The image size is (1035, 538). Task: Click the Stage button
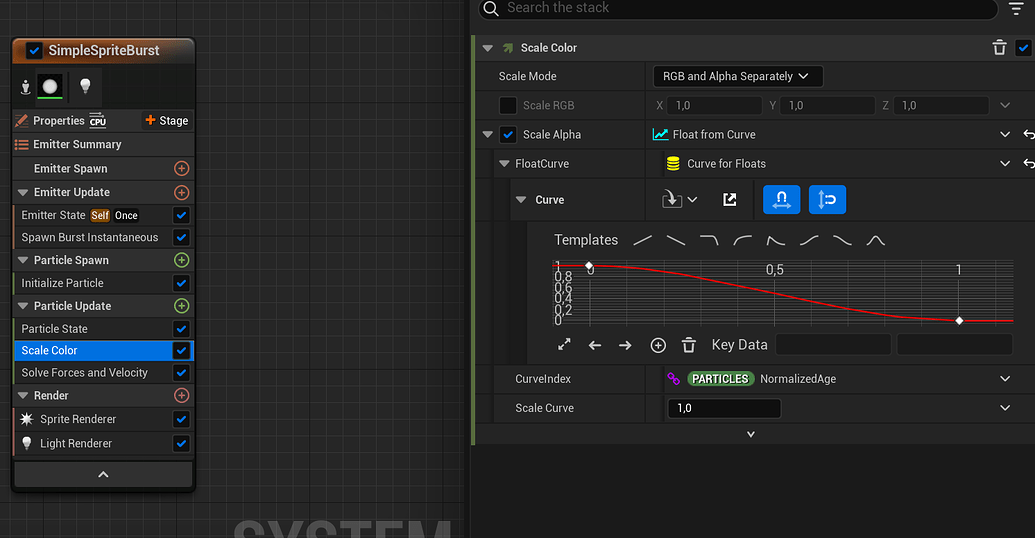click(166, 121)
